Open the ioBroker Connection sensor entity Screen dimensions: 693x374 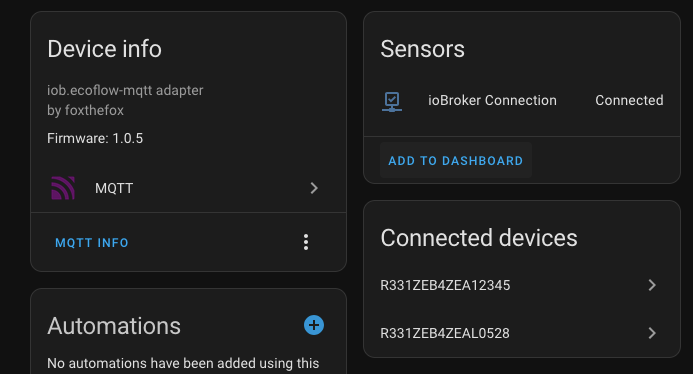click(x=522, y=101)
